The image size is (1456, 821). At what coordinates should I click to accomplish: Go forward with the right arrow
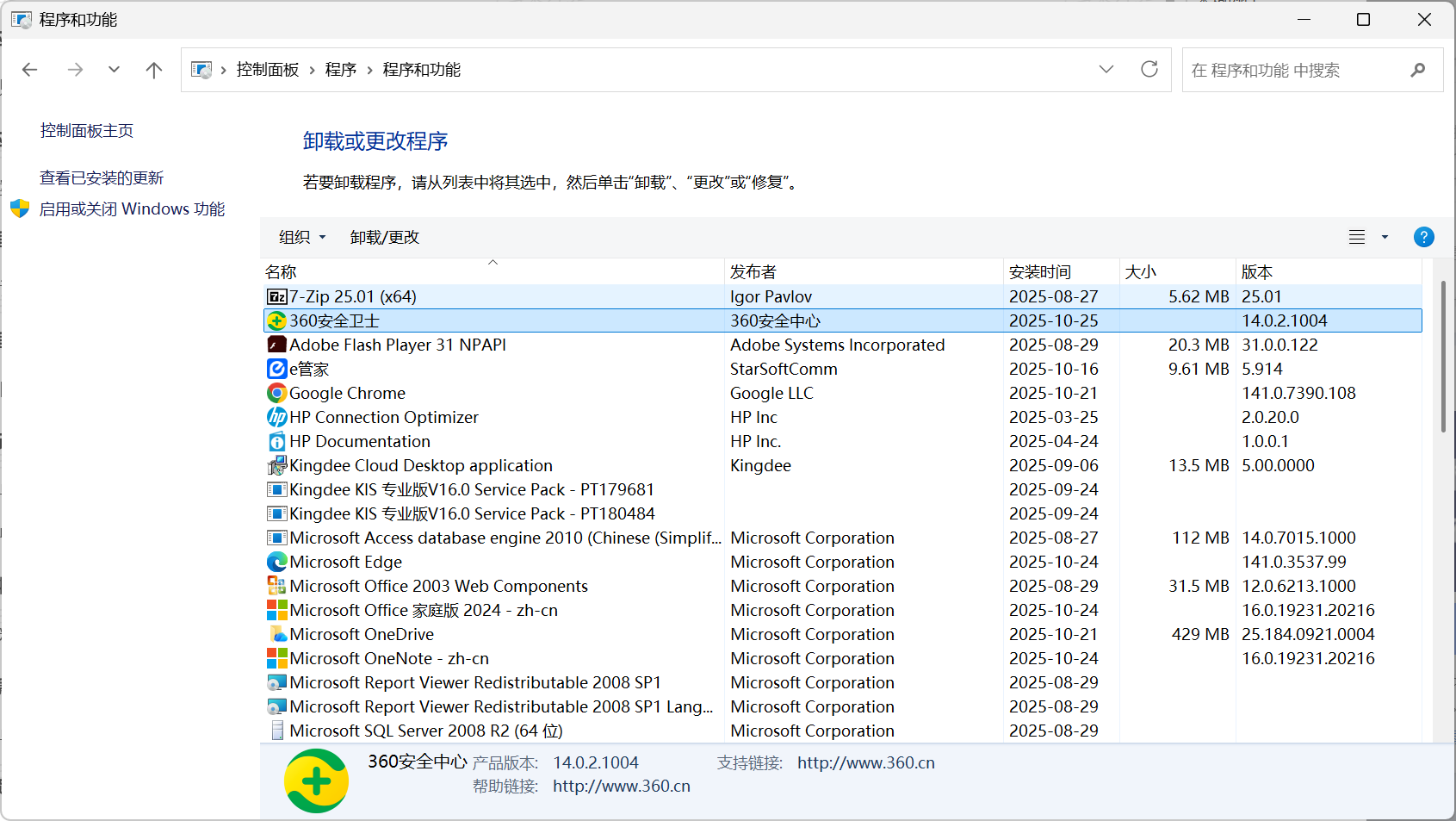pos(76,70)
